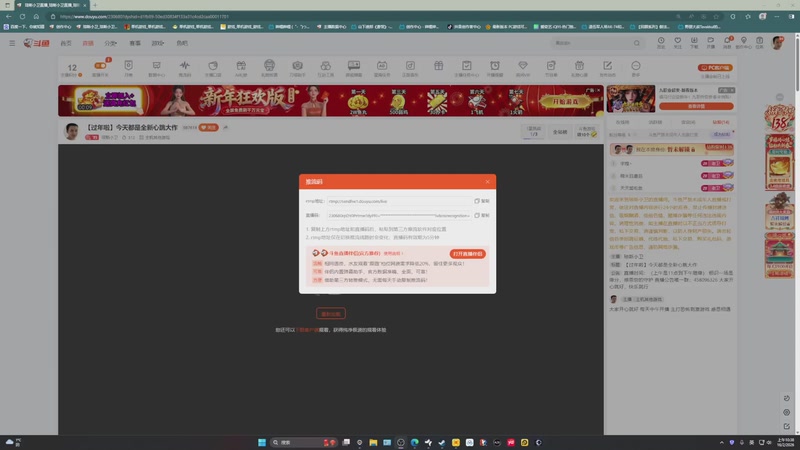Toggle the live stream switch in toolbar
This screenshot has width=800, height=450.
[100, 66]
